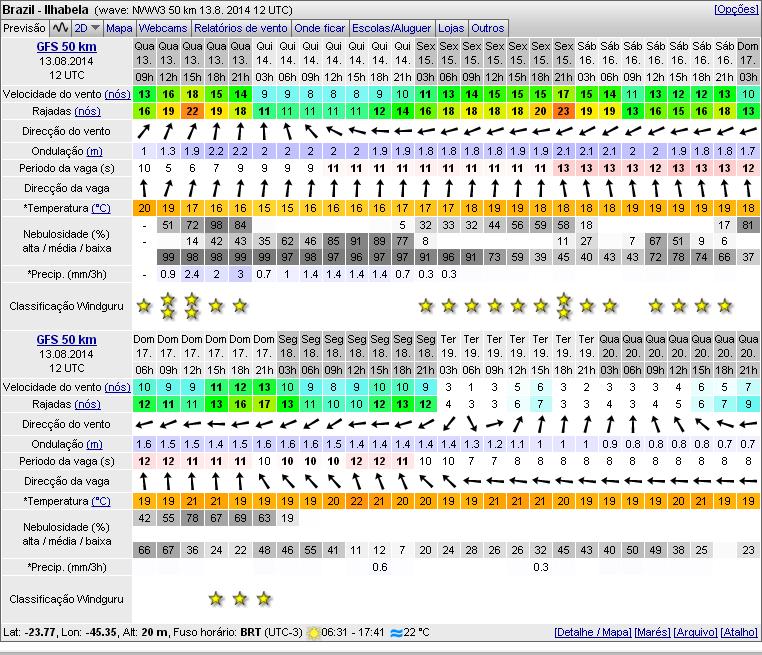
Task: Click gust value 23 in orange cell
Action: point(563,111)
